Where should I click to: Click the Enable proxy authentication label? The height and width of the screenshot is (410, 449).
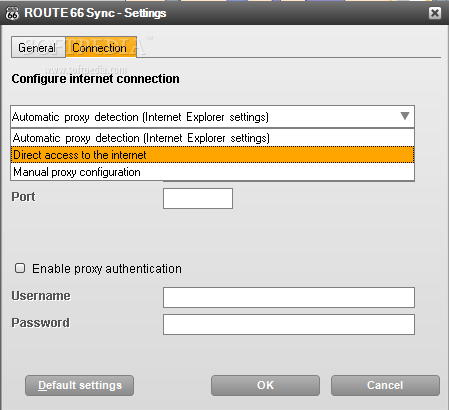107,269
